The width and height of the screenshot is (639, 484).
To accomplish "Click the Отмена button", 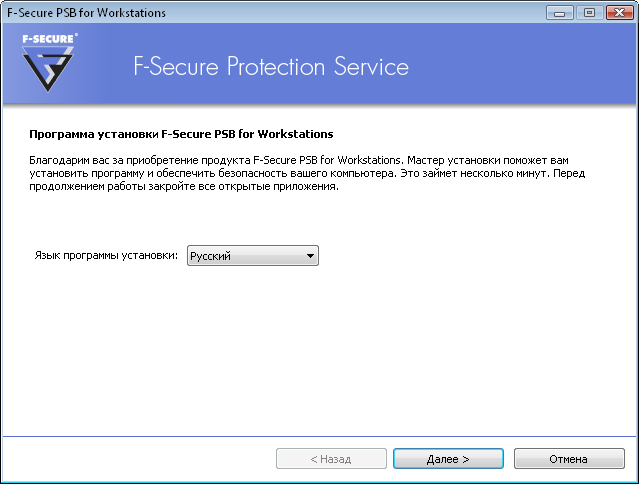I will (x=567, y=459).
